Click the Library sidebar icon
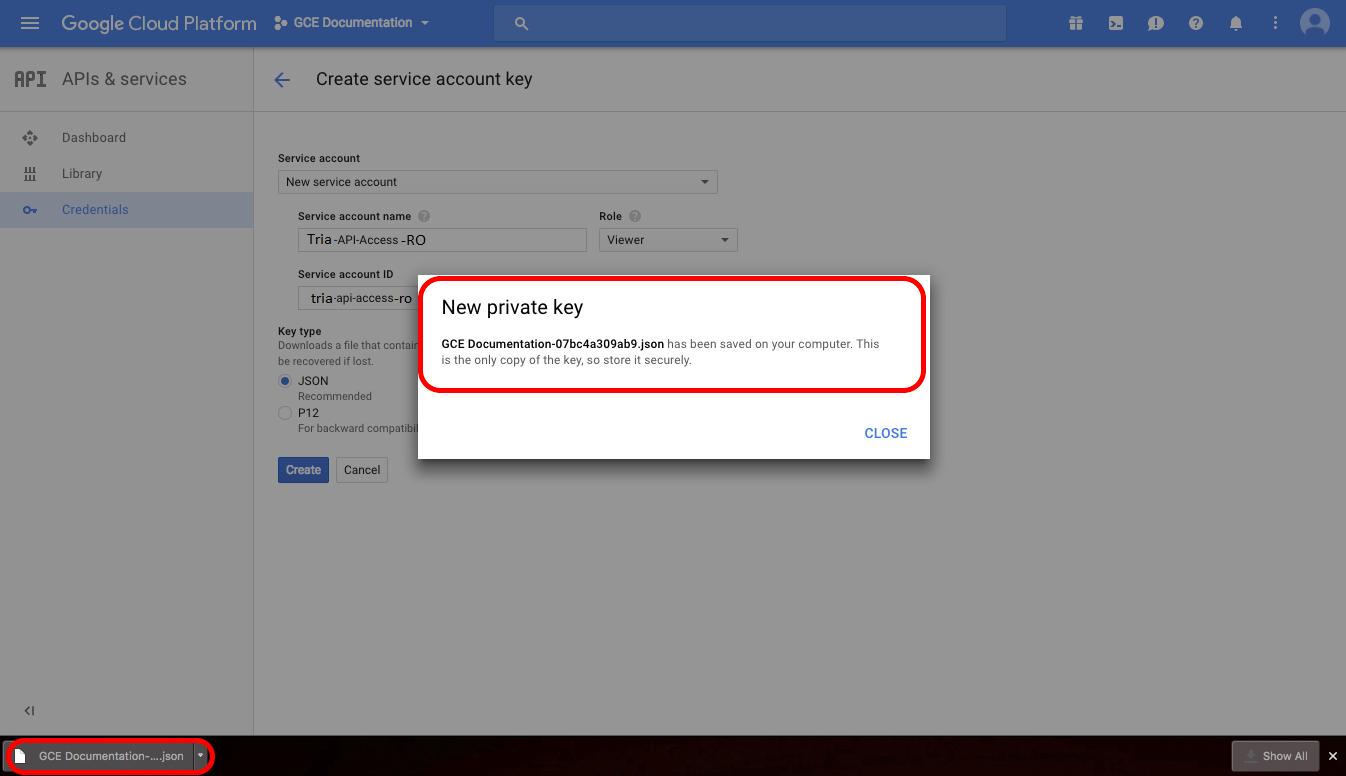Screen dimensions: 1346x776 (x=30, y=174)
